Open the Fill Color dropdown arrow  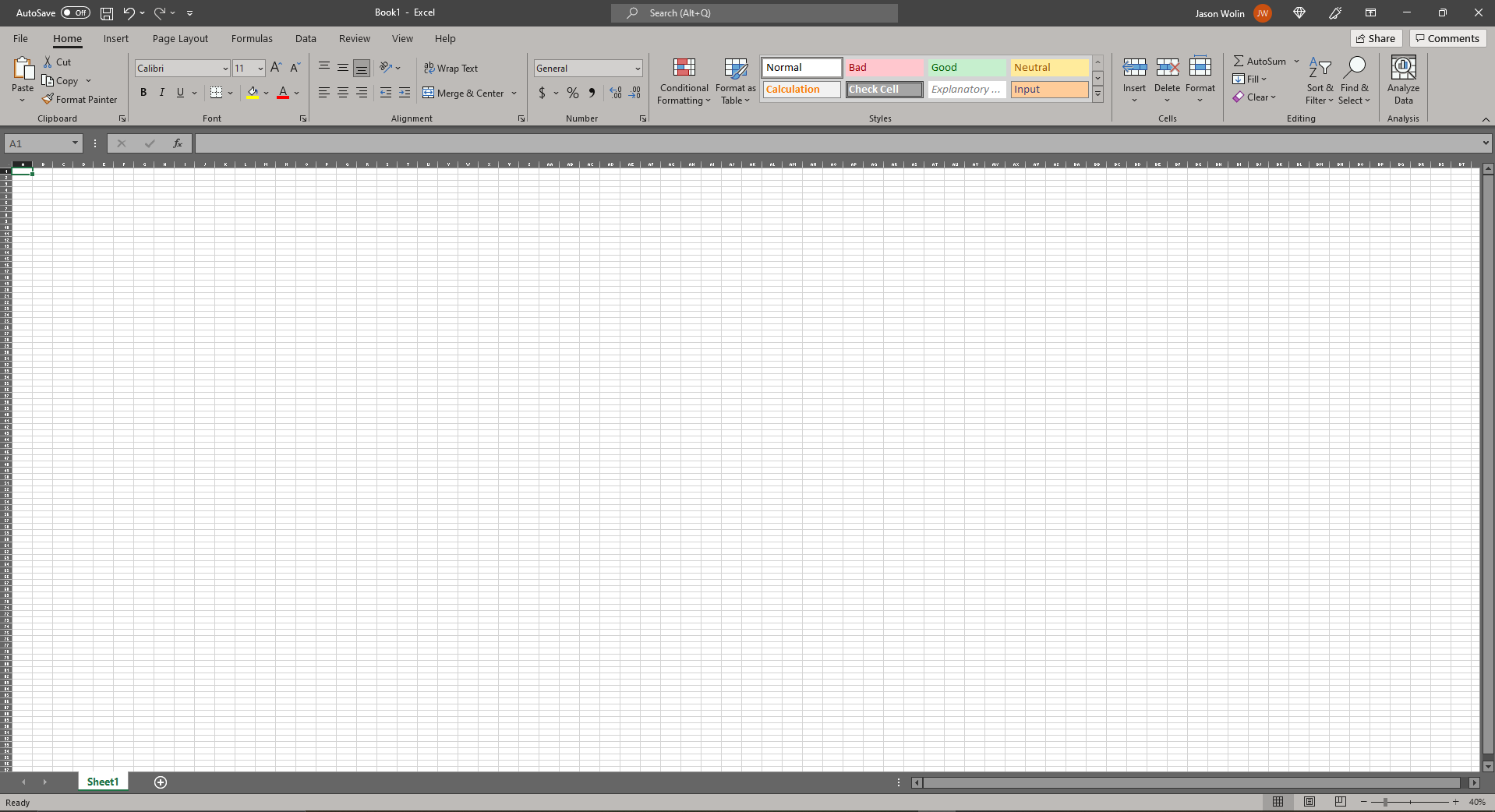pyautogui.click(x=266, y=93)
